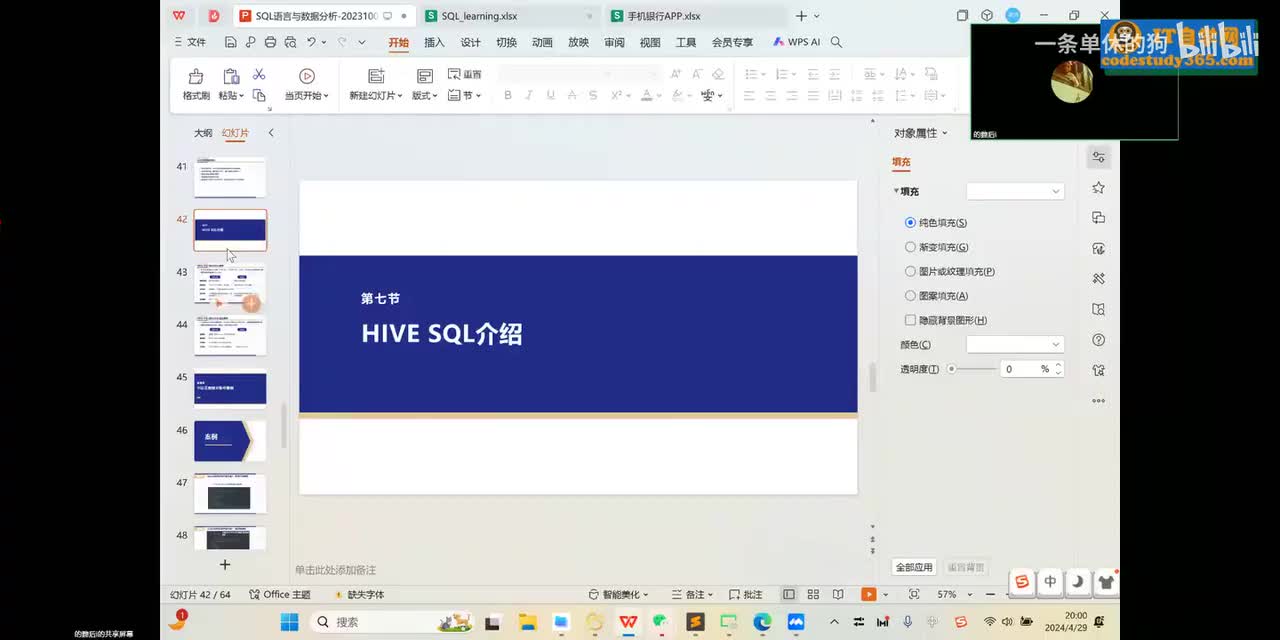Toggle the moon night-mode icon in IME bar

[x=1078, y=581]
